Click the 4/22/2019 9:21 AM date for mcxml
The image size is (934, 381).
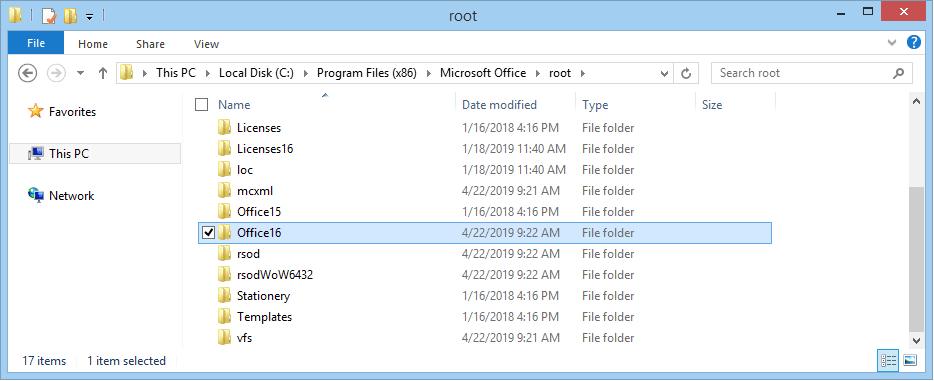click(511, 190)
